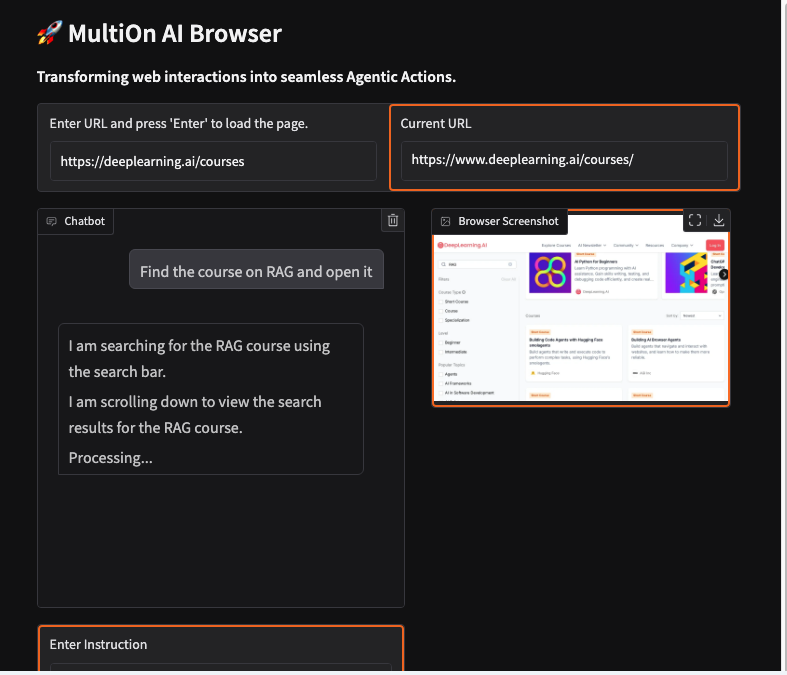Click the Chatbot label speech-bubble icon

click(x=51, y=221)
